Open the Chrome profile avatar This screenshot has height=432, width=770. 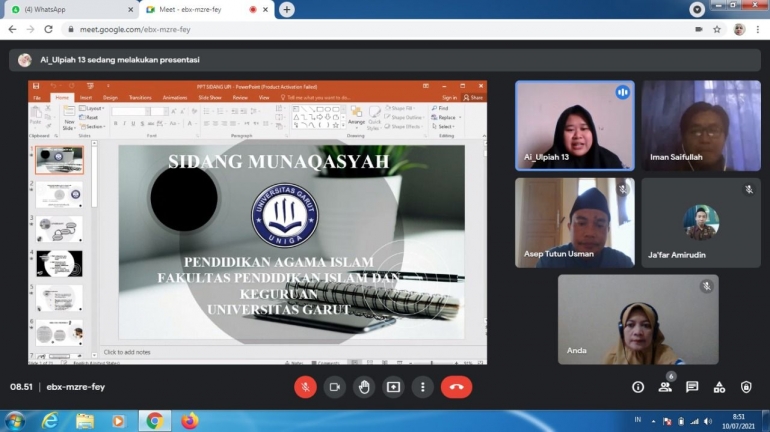739,29
